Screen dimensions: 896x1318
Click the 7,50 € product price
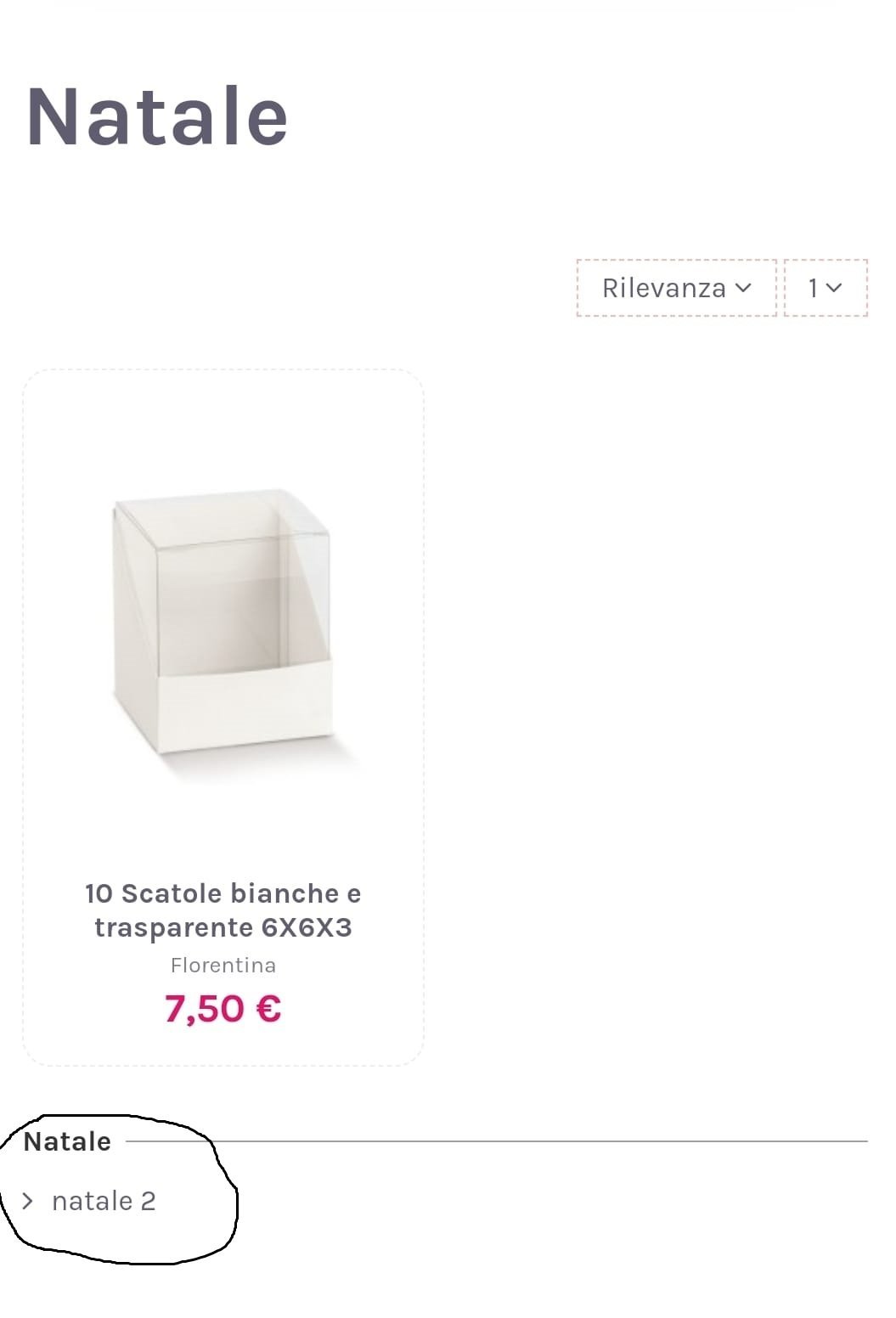click(x=223, y=1009)
